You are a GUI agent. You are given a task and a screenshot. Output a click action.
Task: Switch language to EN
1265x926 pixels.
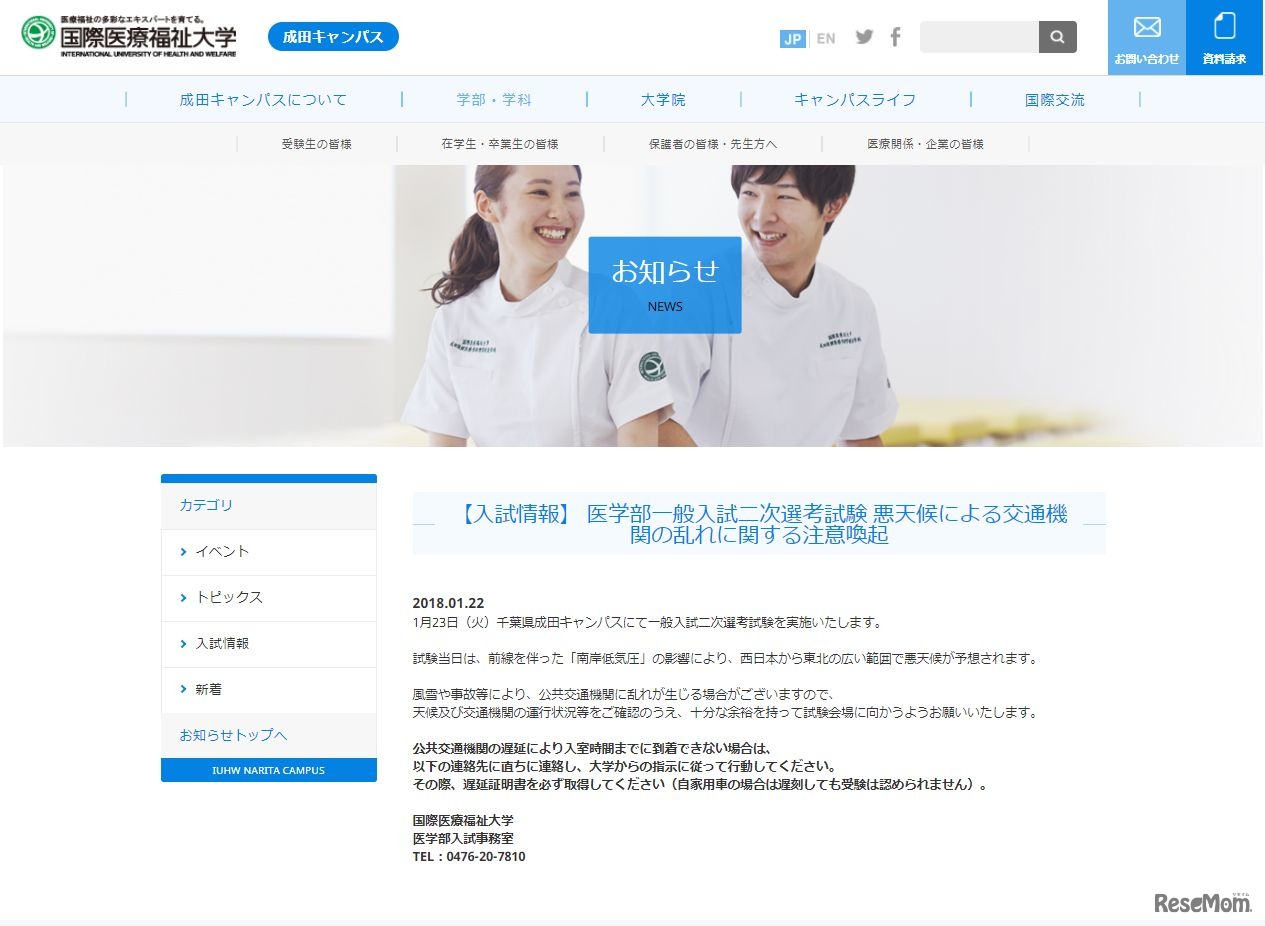click(x=826, y=38)
